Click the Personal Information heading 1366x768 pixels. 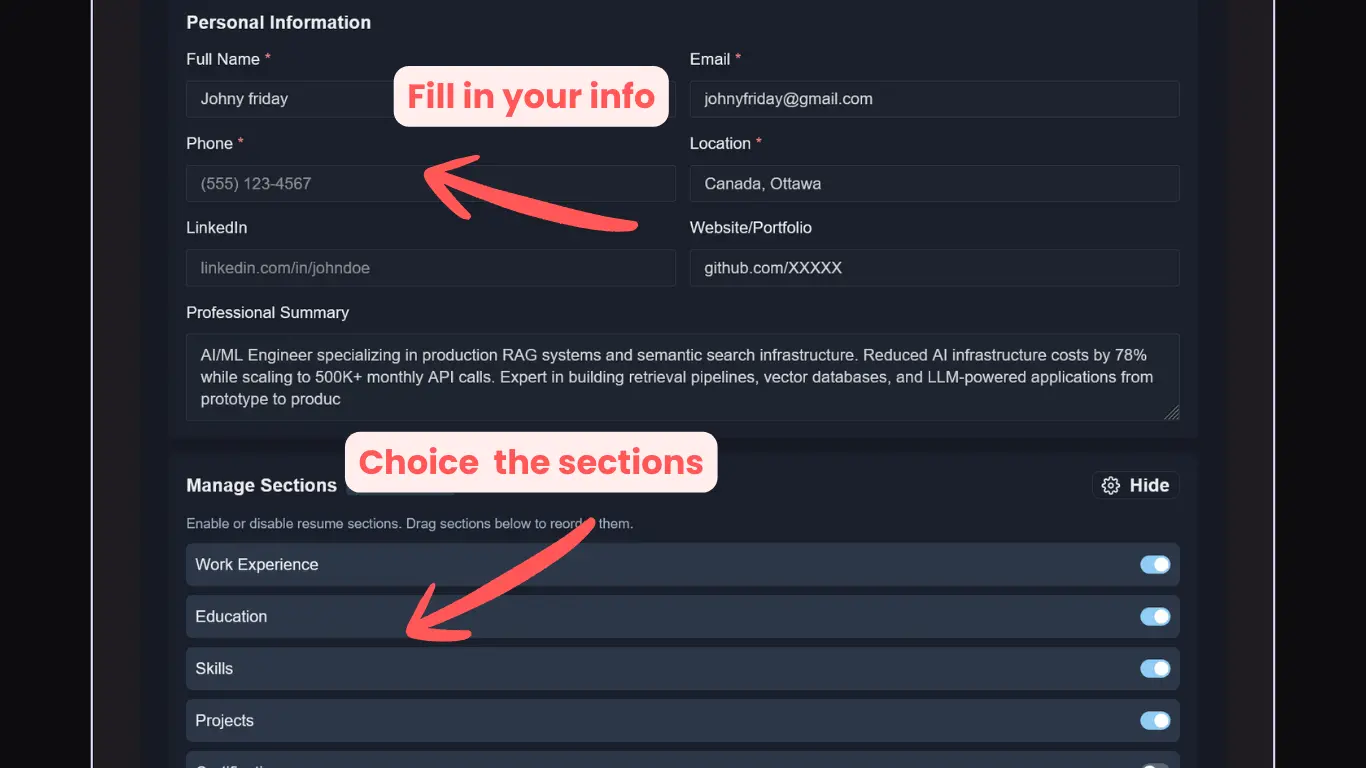pos(278,22)
